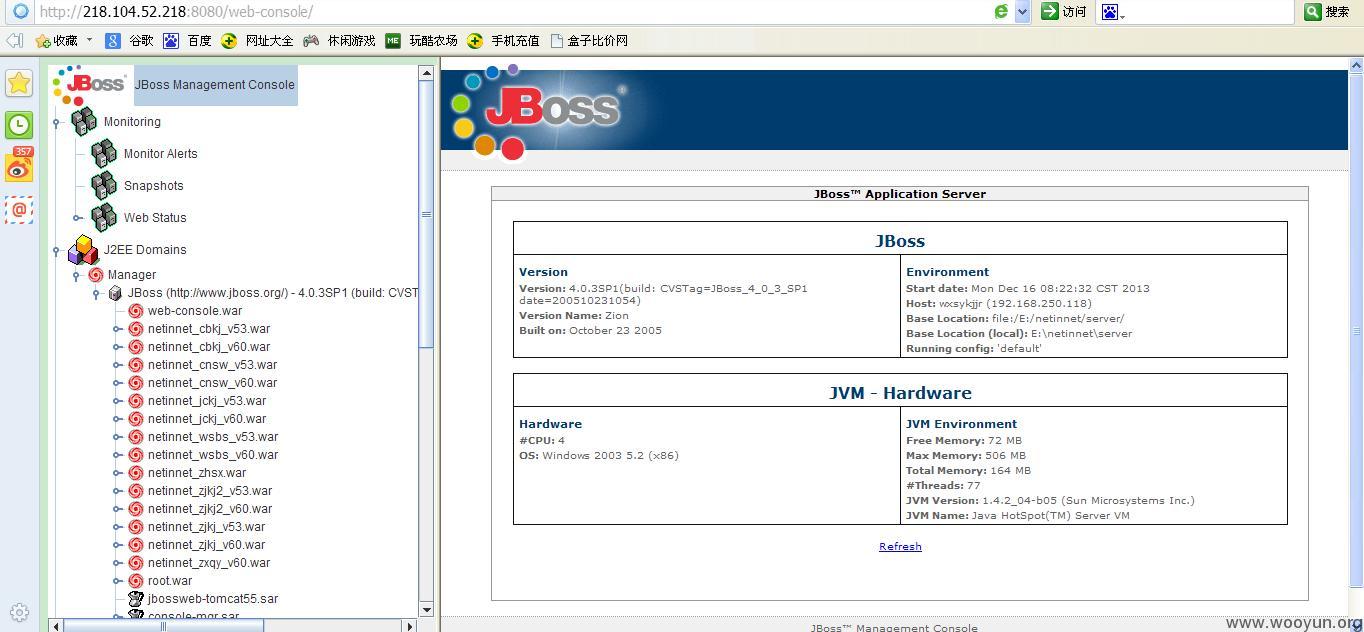Select netinnet_jckj_v60.war in tree
1364x632 pixels.
(x=207, y=419)
